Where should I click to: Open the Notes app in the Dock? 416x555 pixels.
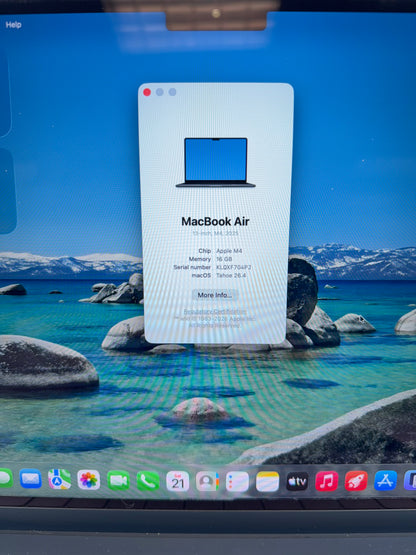[x=267, y=481]
